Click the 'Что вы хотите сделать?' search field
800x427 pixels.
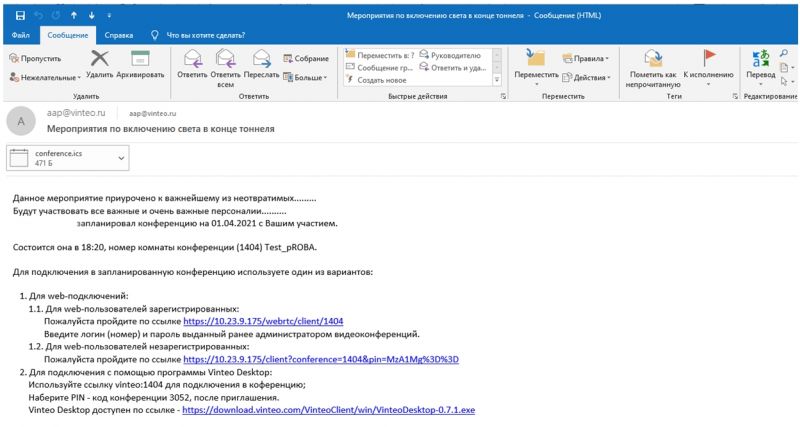pyautogui.click(x=206, y=35)
